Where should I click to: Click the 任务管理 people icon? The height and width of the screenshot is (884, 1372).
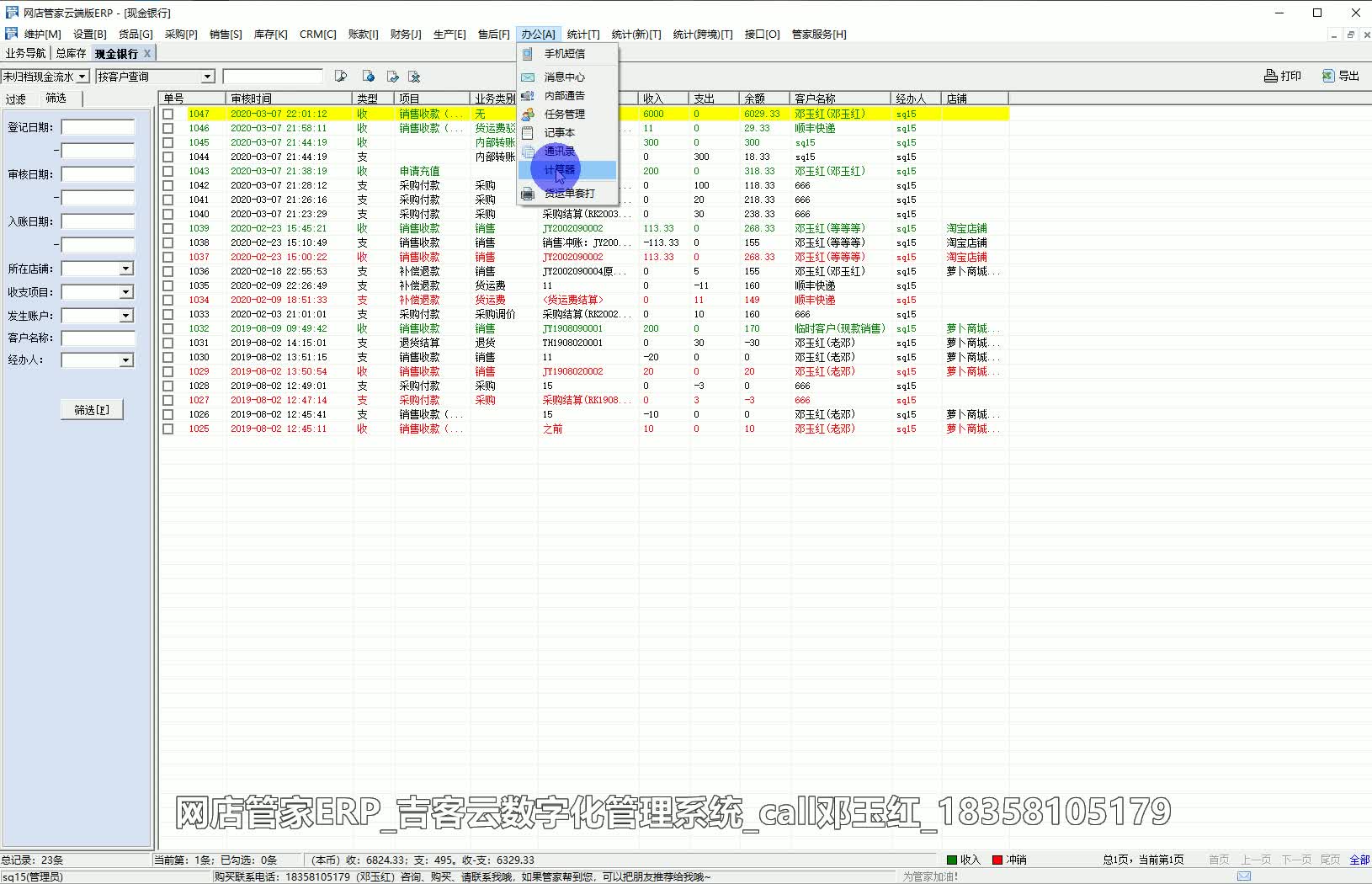(528, 114)
